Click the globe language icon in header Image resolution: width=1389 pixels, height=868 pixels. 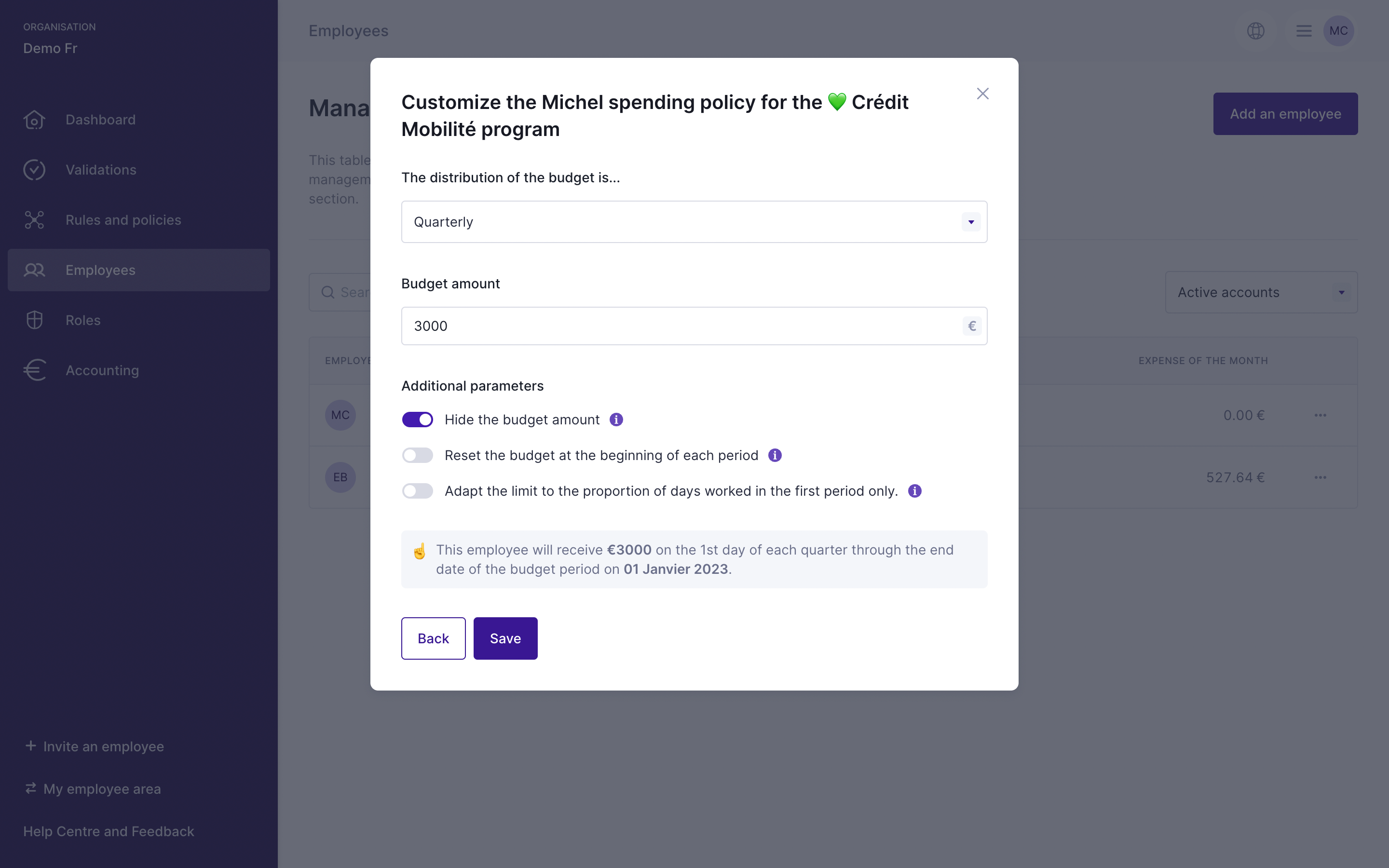1255,31
